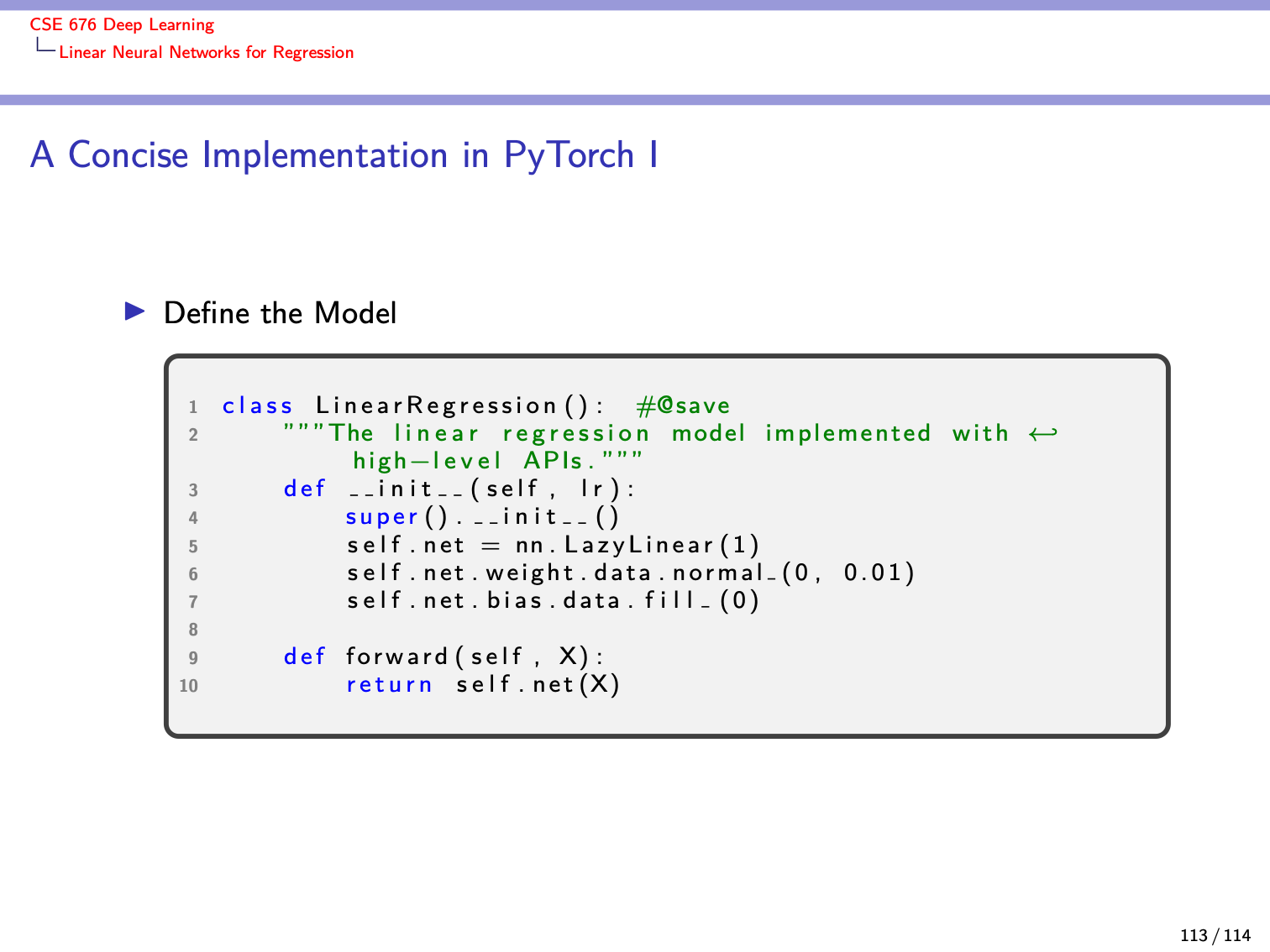Select docstring continuation 'high-level APIs.'

(498, 461)
